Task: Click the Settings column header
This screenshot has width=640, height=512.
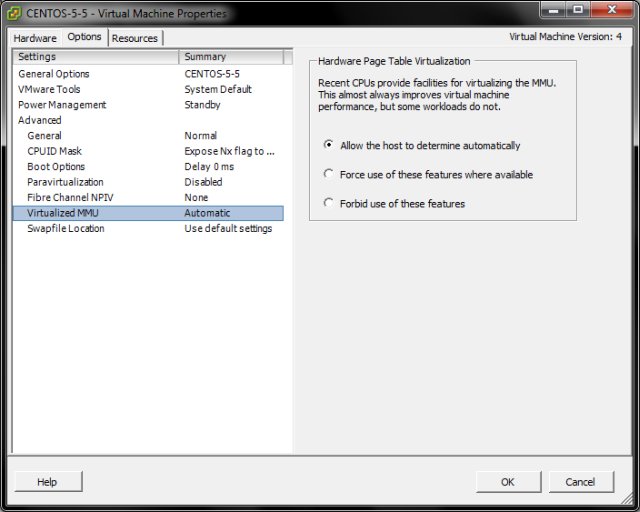Action: point(96,57)
